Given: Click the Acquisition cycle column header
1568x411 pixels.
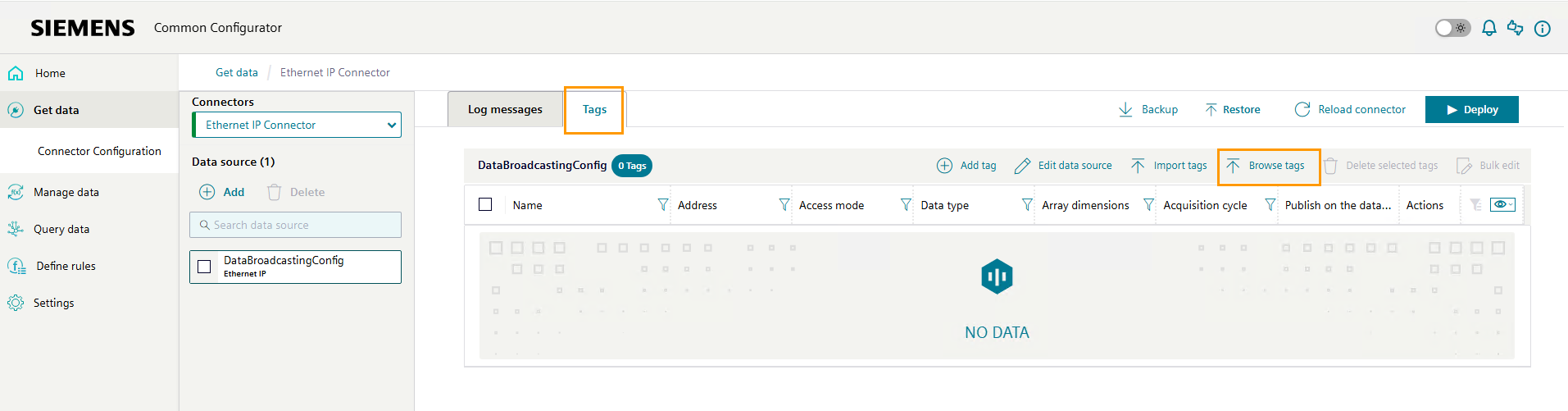Looking at the screenshot, I should tap(1205, 205).
